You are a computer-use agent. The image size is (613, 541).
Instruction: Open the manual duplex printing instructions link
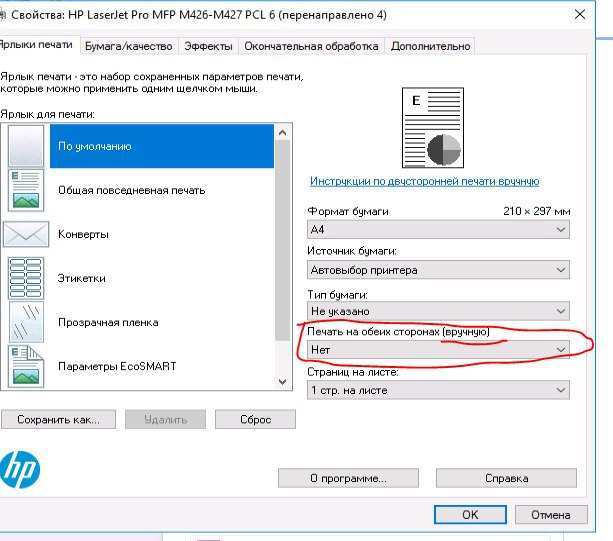click(x=425, y=181)
